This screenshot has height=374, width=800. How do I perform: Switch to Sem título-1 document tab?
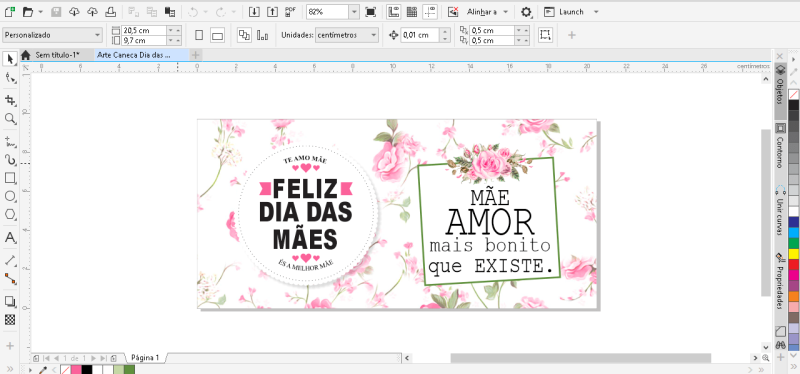click(57, 55)
